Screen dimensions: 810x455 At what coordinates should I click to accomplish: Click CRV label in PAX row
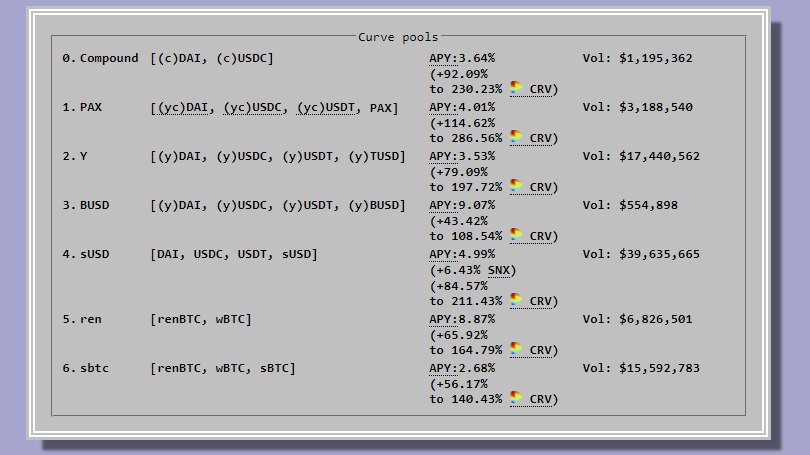[x=540, y=138]
